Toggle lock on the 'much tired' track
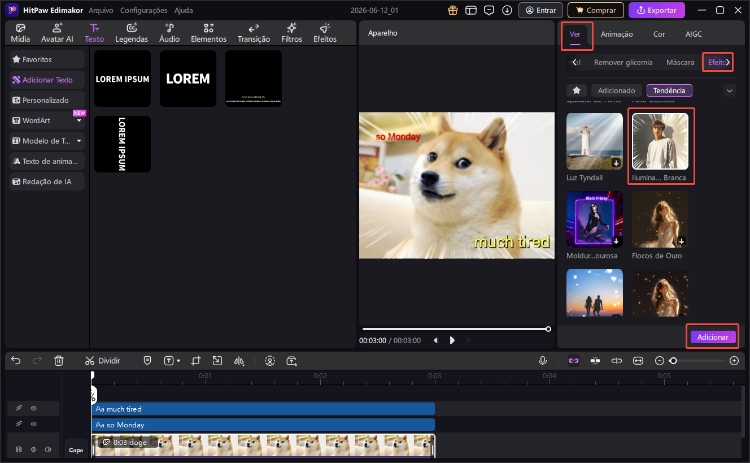Image resolution: width=750 pixels, height=463 pixels. coord(19,408)
